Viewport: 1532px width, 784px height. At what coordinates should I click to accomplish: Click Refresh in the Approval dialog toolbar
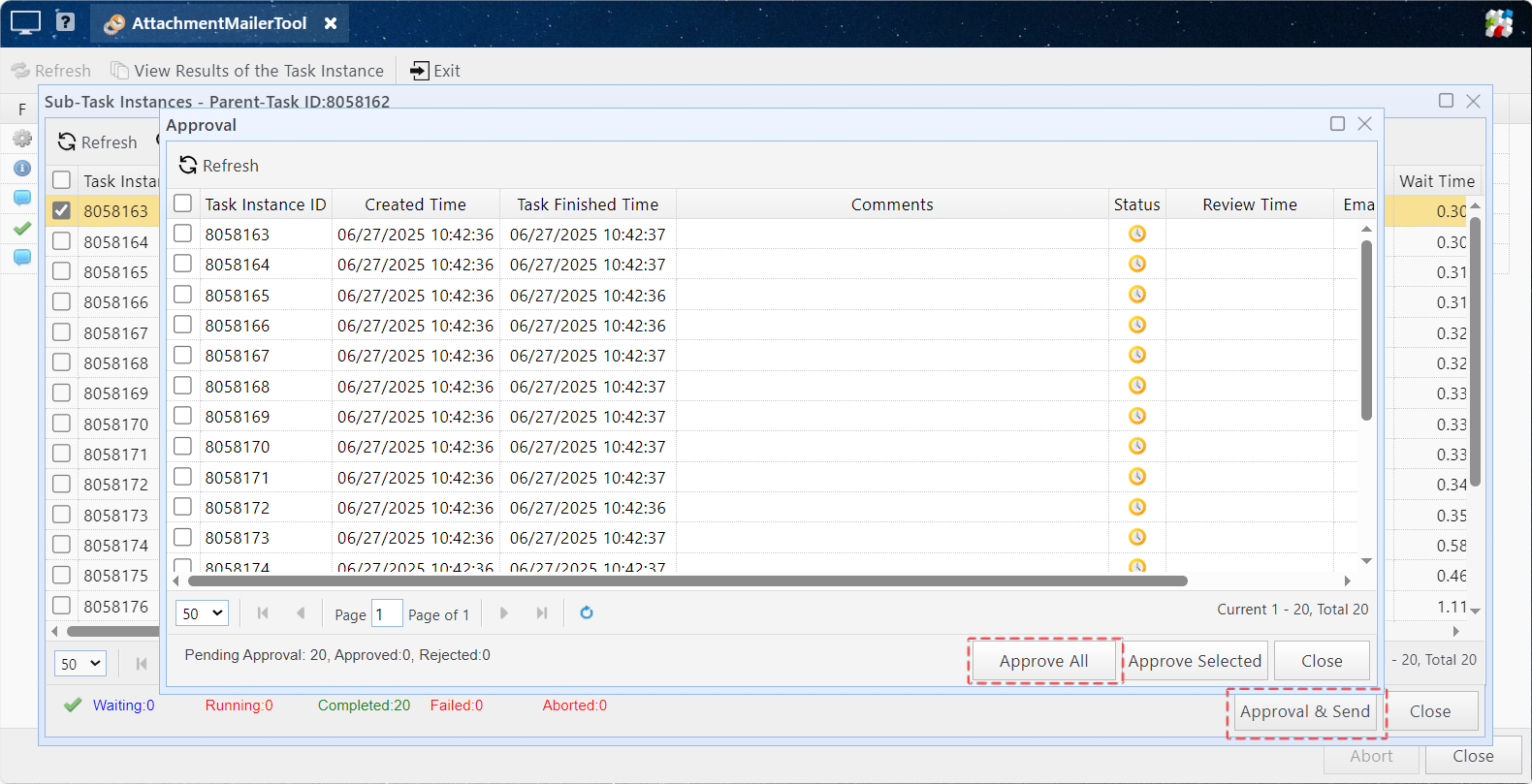[x=219, y=166]
